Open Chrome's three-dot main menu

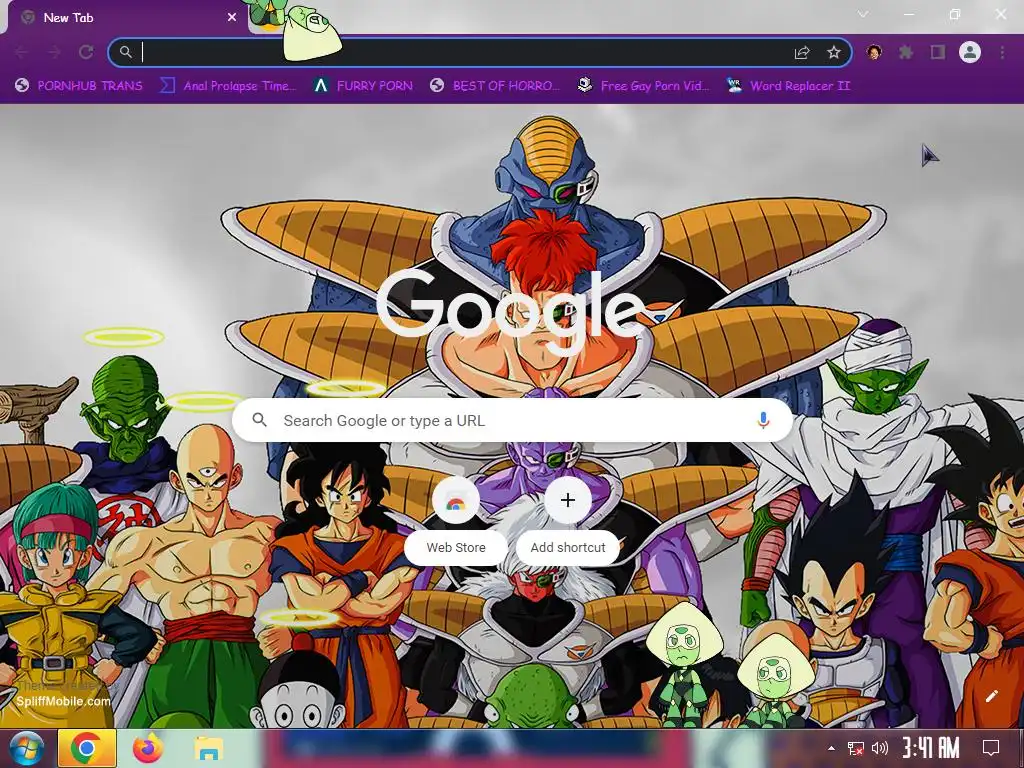pos(1002,52)
